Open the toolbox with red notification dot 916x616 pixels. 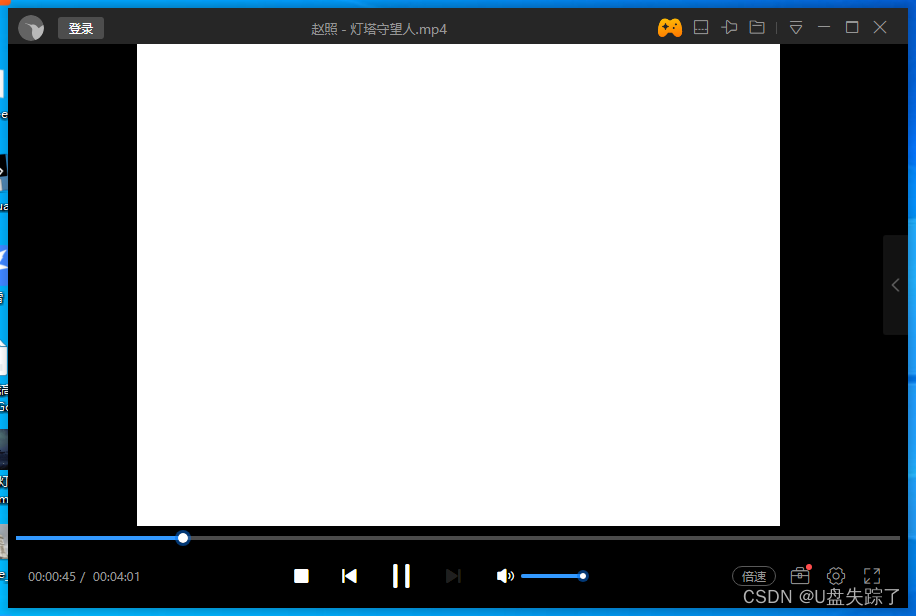click(x=799, y=576)
